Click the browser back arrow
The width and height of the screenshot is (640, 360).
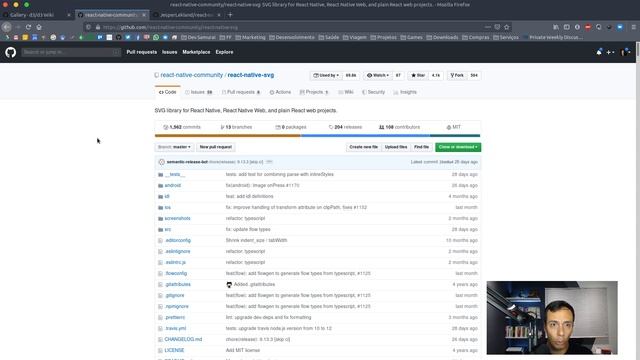tap(7, 27)
